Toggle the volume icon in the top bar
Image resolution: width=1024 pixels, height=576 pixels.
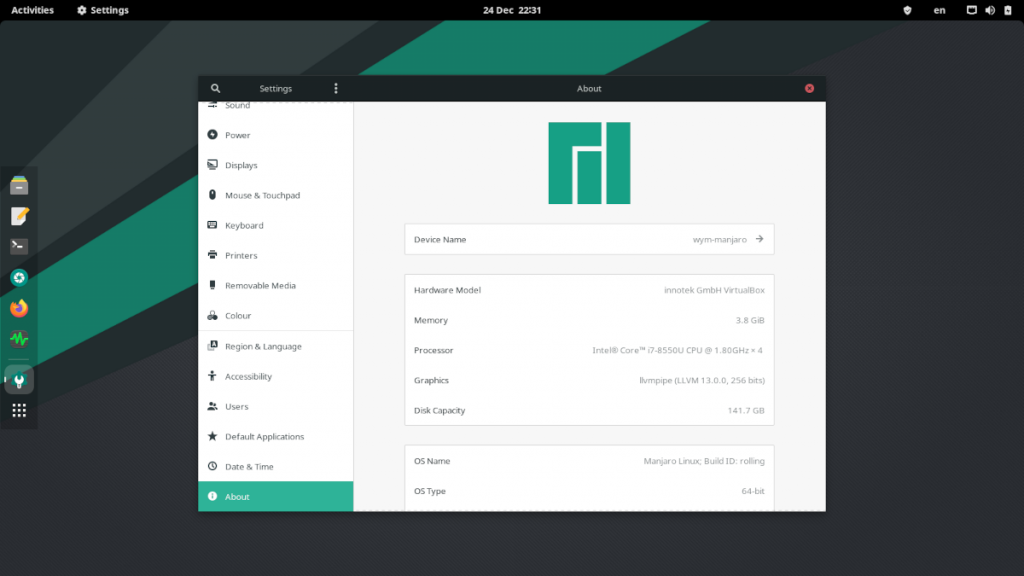click(989, 10)
